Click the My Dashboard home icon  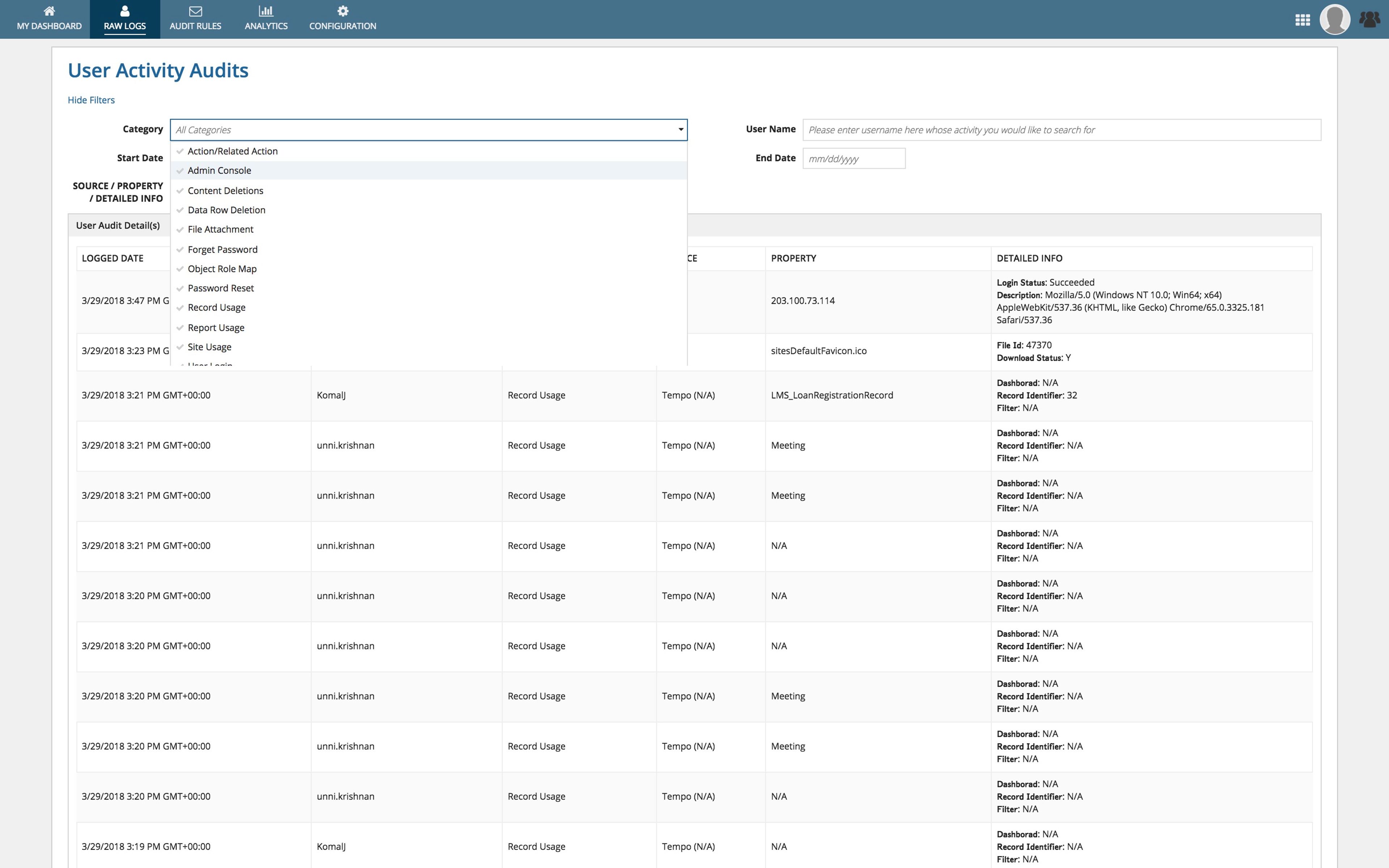tap(49, 11)
